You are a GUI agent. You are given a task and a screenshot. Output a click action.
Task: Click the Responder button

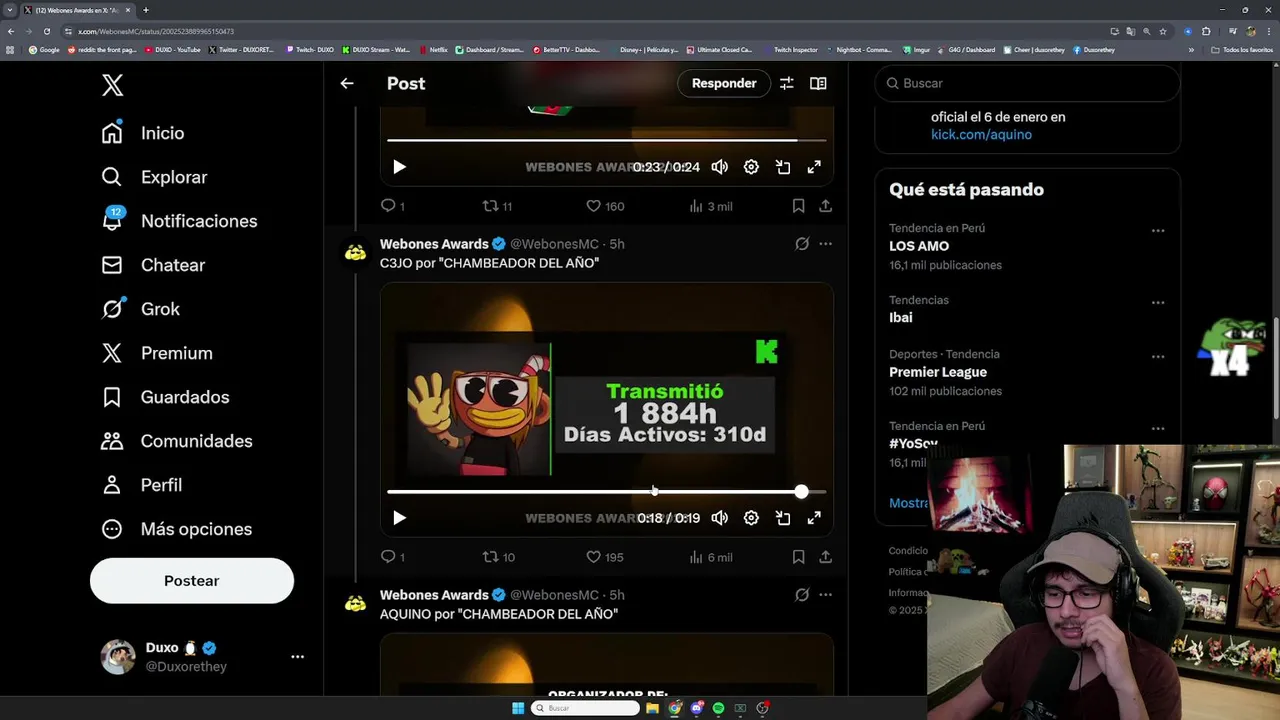point(724,83)
